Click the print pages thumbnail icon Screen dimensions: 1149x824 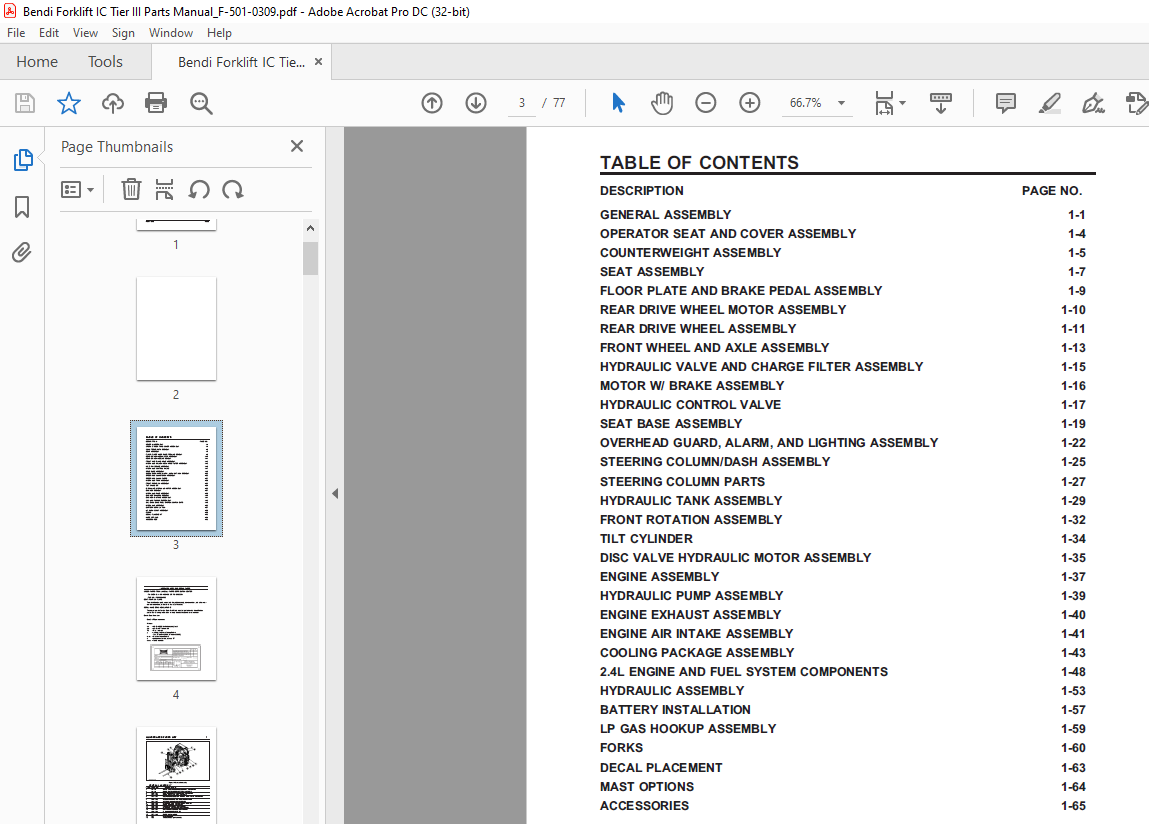165,190
